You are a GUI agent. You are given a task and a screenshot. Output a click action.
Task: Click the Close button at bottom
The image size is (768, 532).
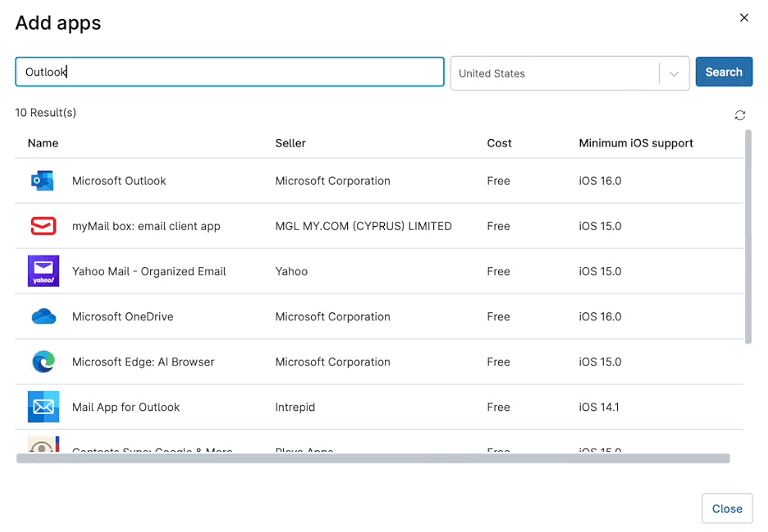727,508
